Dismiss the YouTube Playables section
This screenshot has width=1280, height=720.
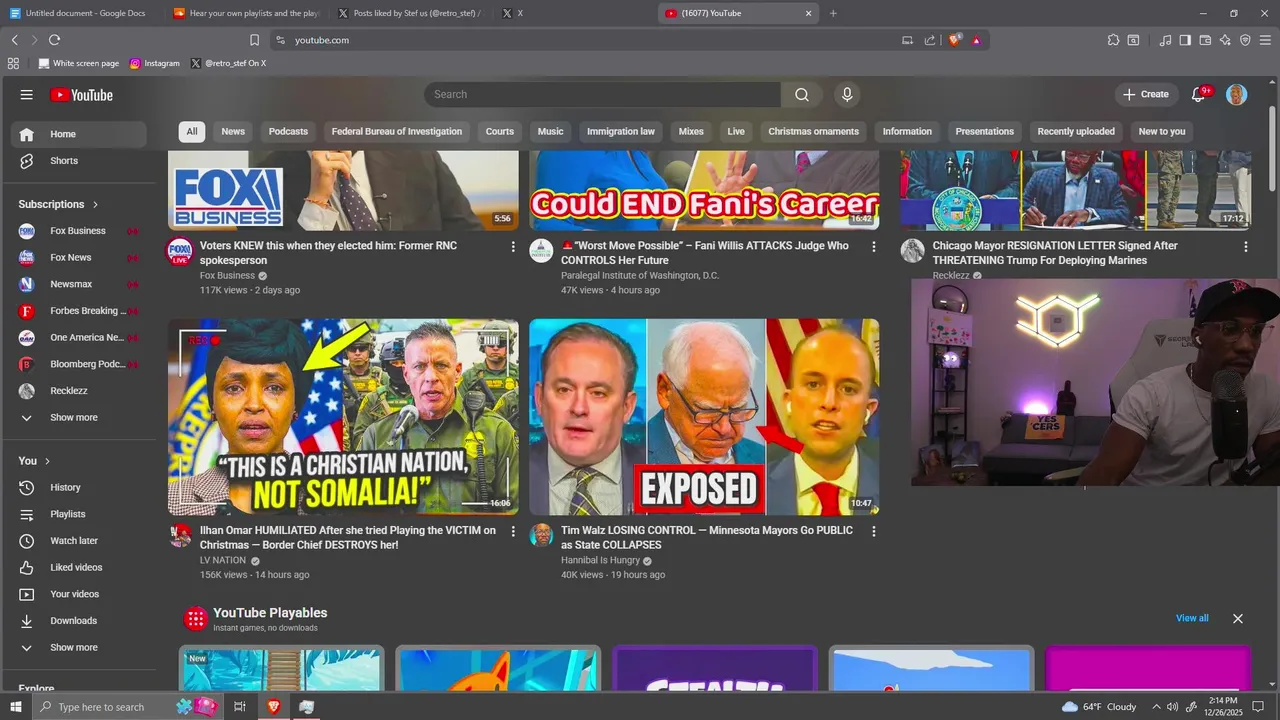tap(1237, 619)
